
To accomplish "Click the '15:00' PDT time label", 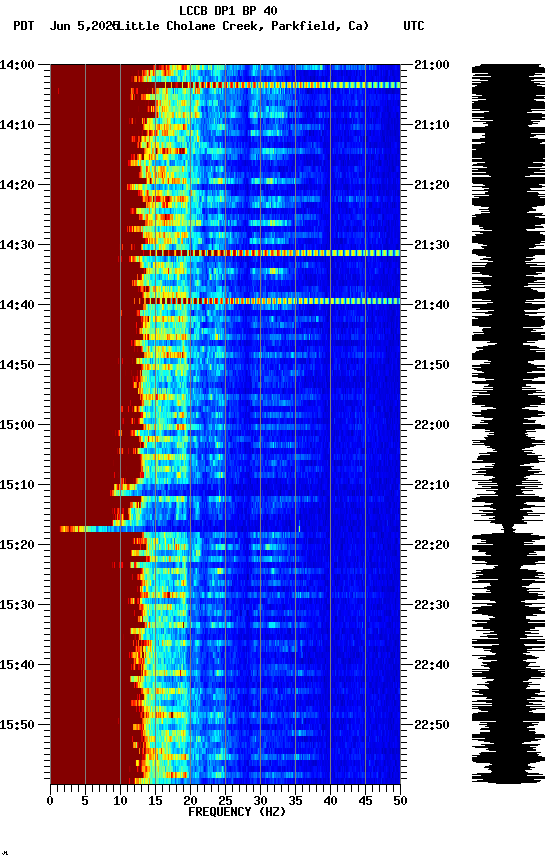I will [17, 425].
